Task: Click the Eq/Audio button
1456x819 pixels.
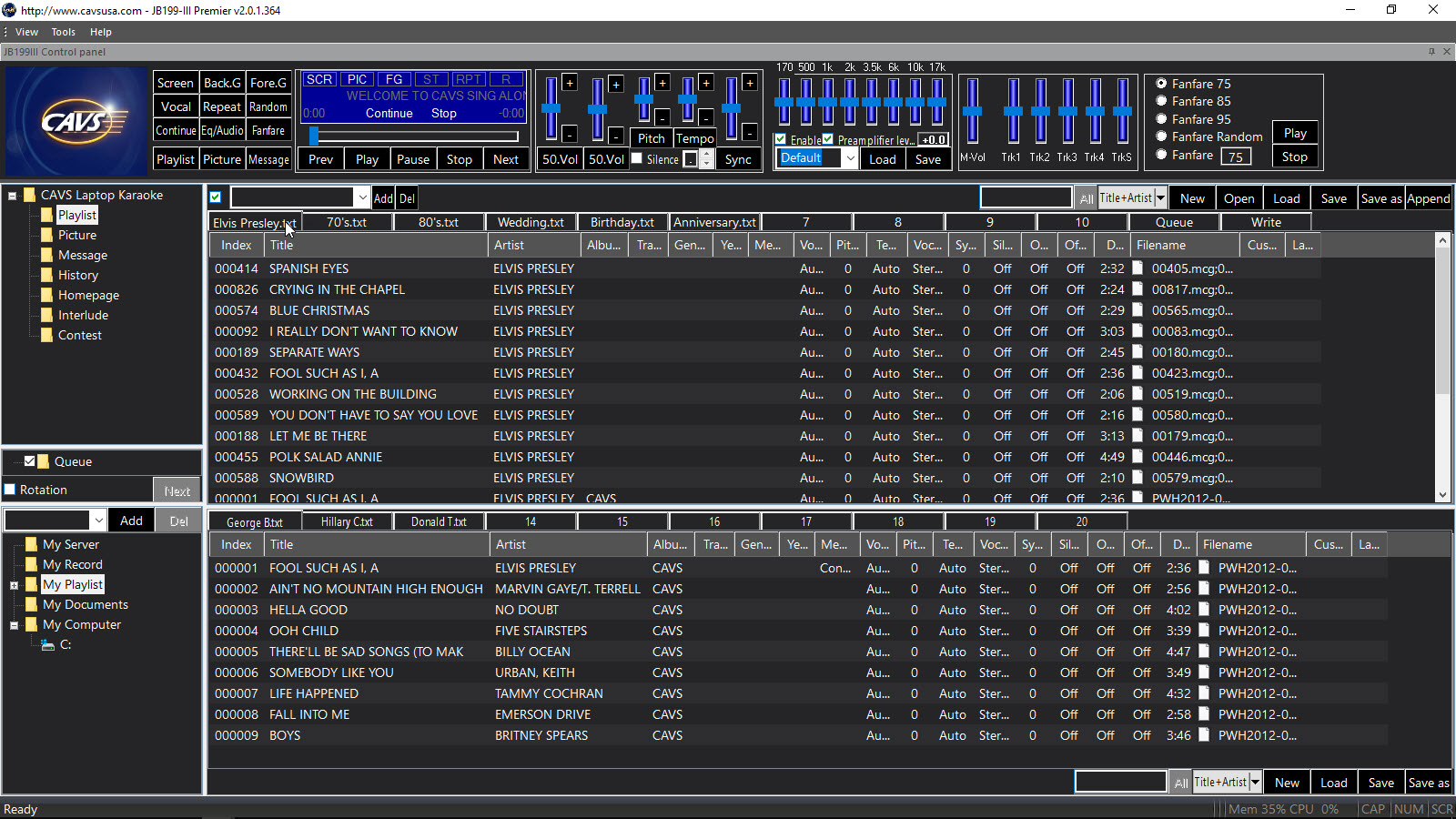Action: point(222,130)
